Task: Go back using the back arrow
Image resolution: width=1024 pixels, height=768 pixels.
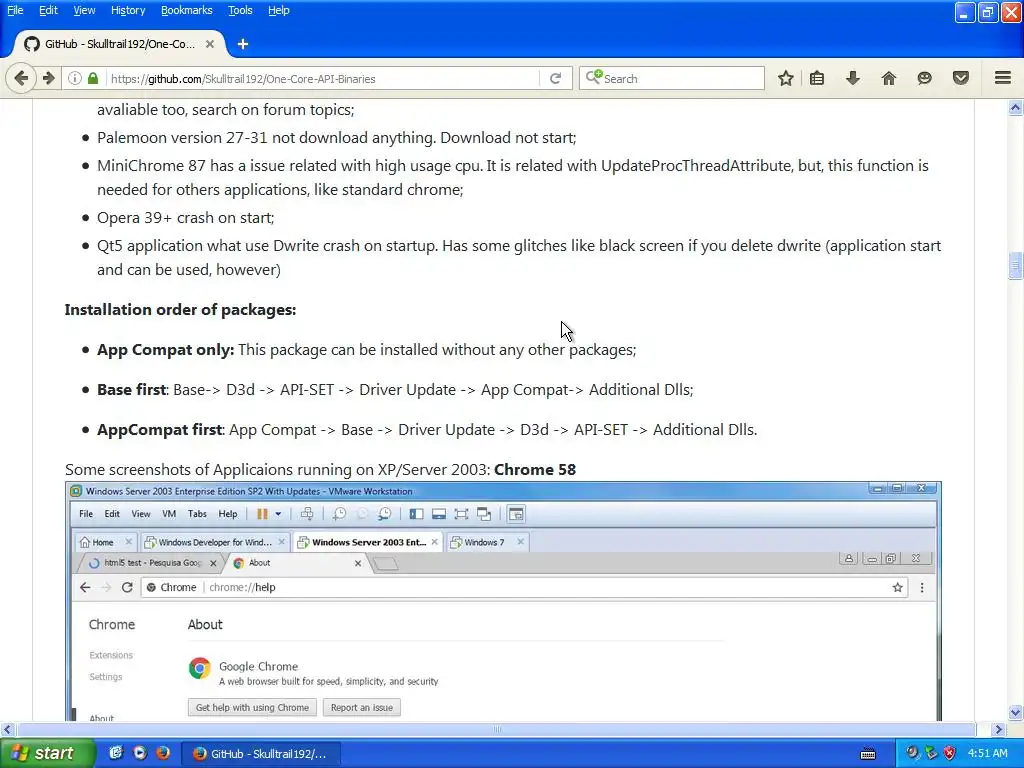Action: tap(21, 78)
